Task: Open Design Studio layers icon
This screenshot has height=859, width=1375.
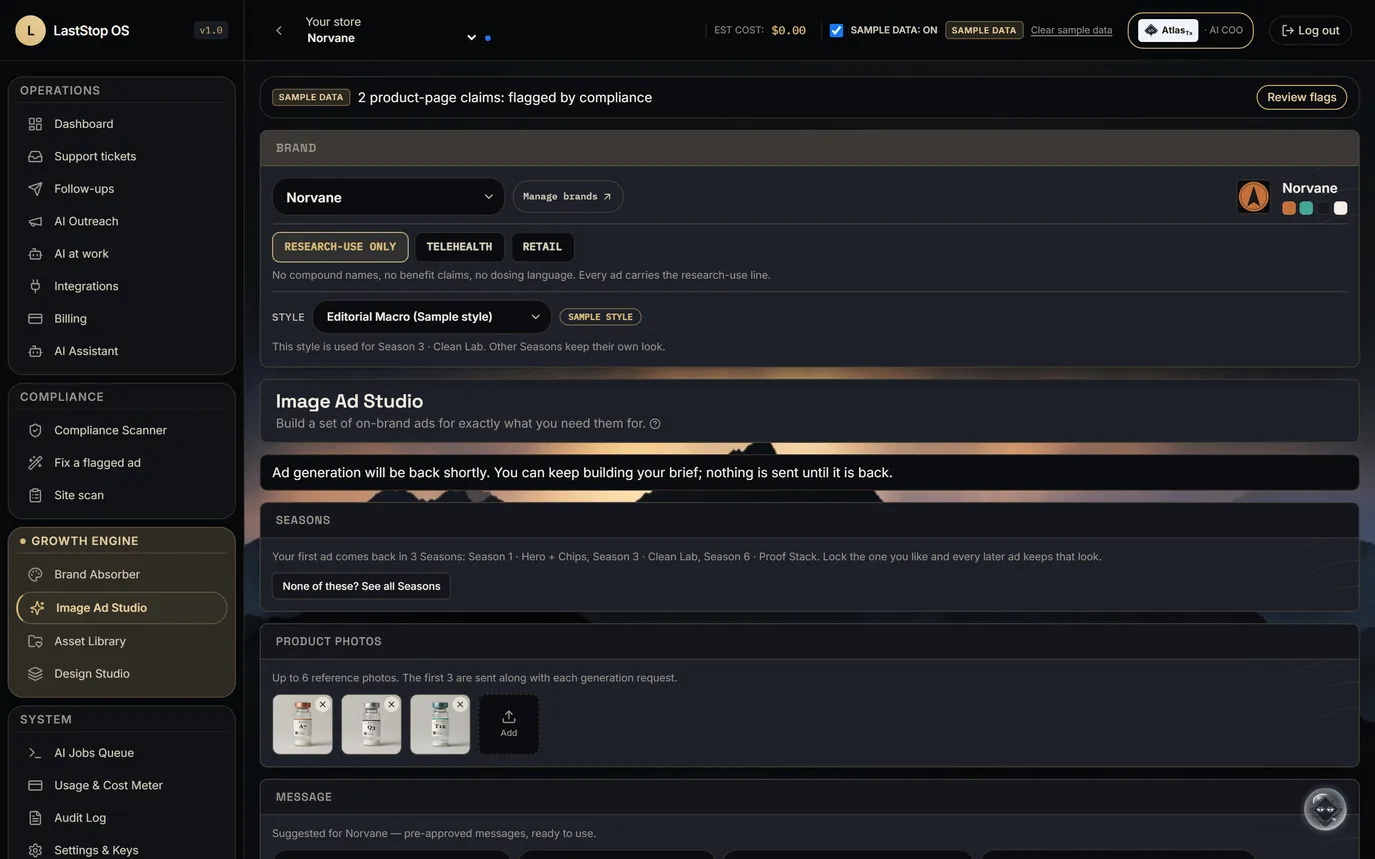Action: tap(35, 674)
